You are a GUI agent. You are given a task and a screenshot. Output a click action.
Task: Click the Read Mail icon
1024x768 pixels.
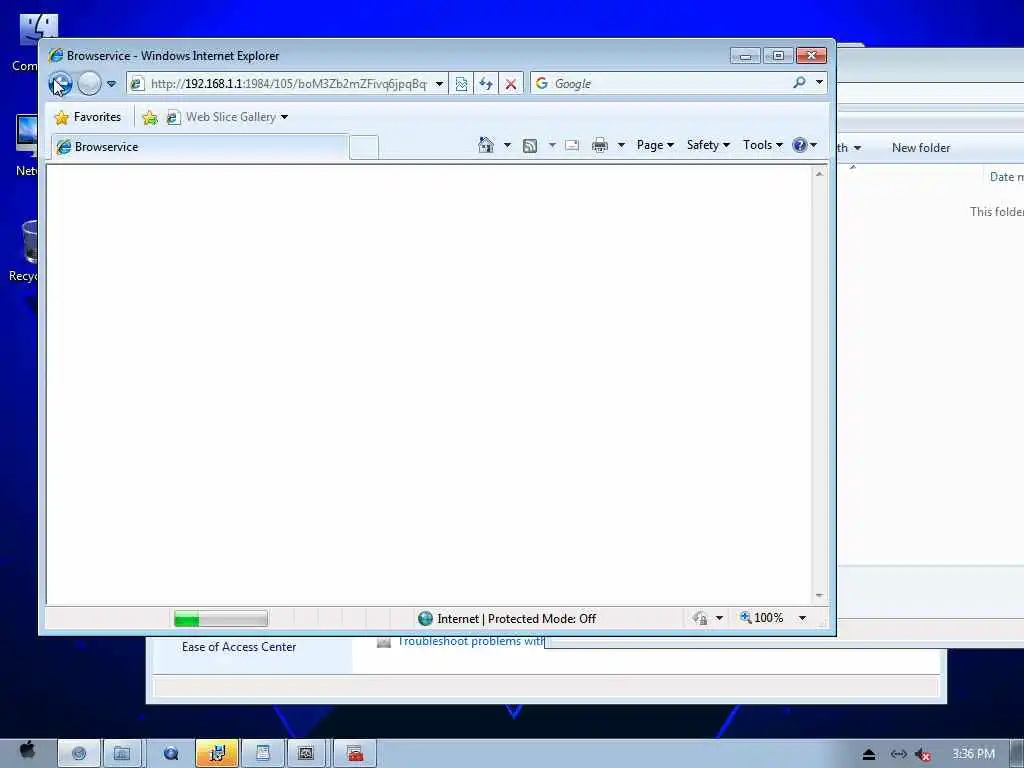pyautogui.click(x=572, y=145)
